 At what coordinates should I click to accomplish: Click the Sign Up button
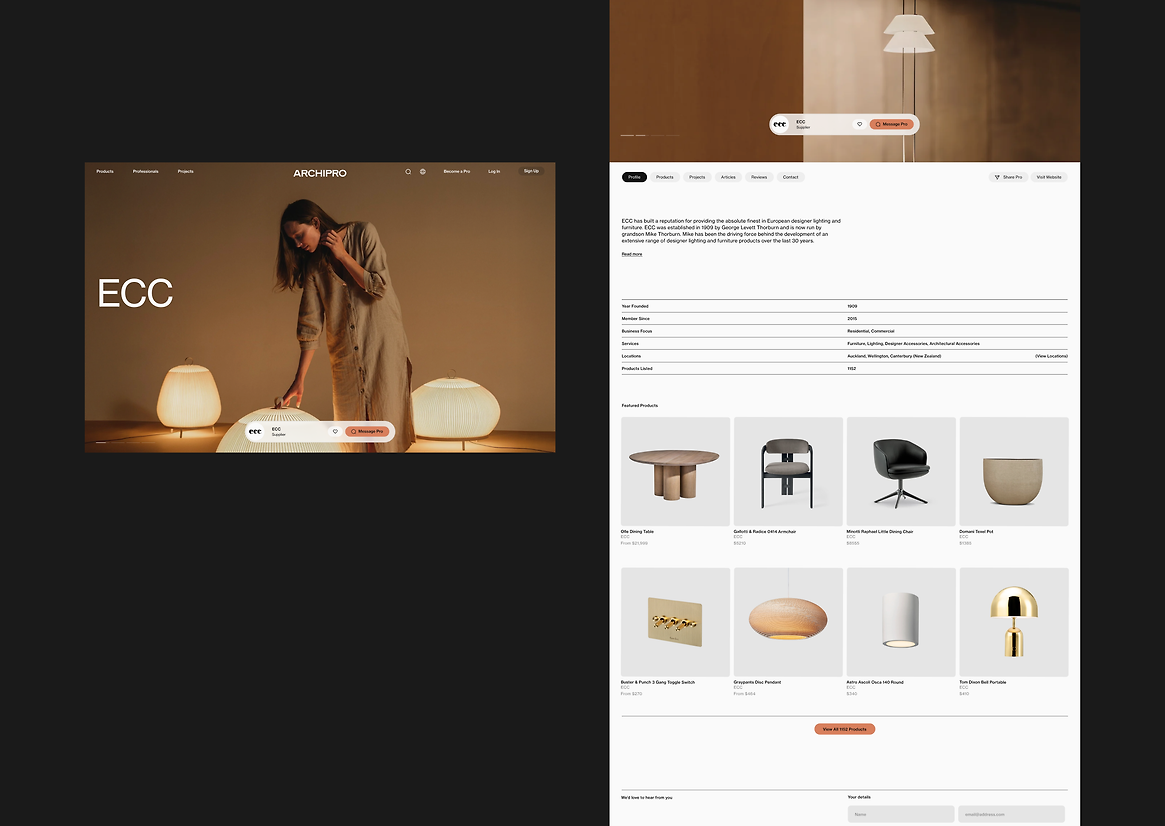(531, 172)
